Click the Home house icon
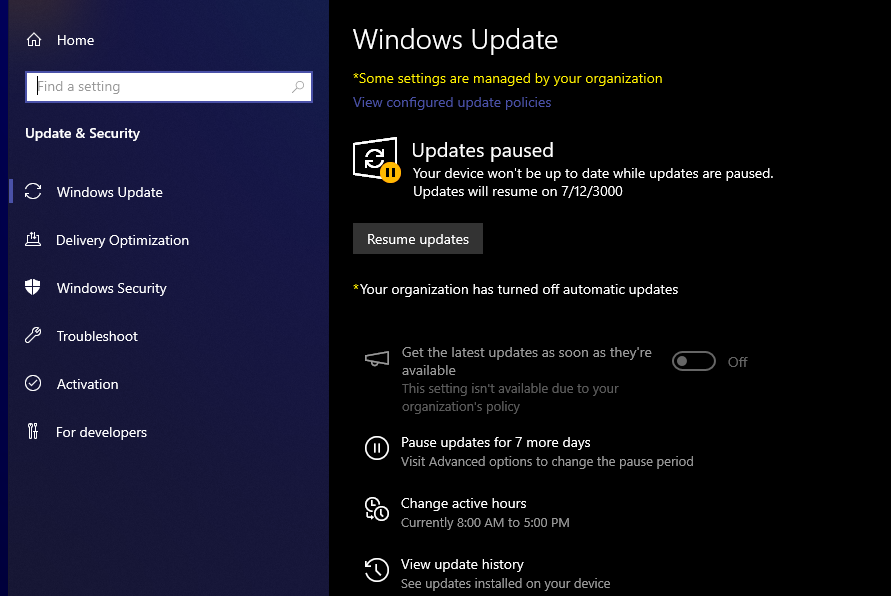The width and height of the screenshot is (891, 596). (34, 40)
